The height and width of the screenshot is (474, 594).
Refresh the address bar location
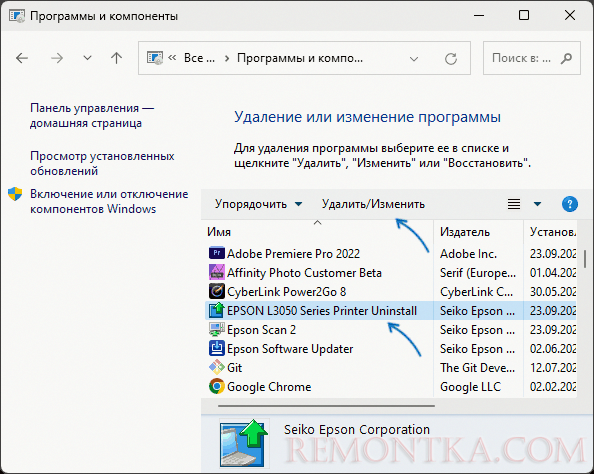point(451,58)
